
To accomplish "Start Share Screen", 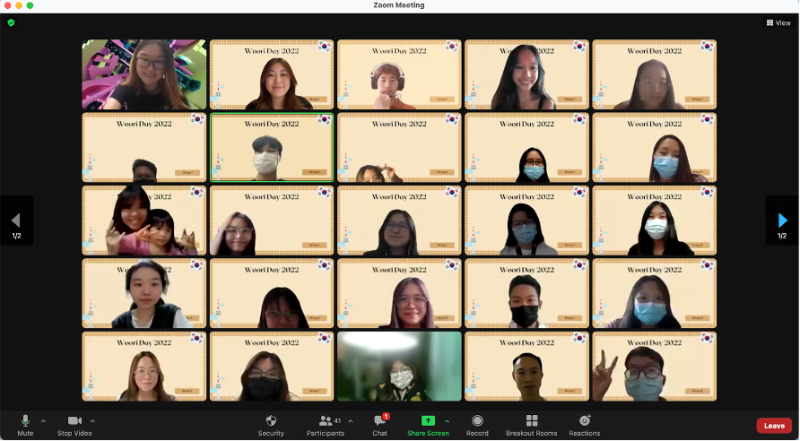I will [x=428, y=426].
